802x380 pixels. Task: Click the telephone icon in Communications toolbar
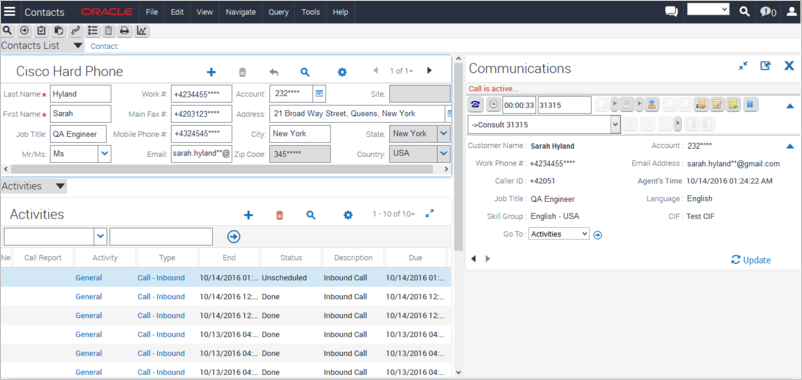click(476, 104)
